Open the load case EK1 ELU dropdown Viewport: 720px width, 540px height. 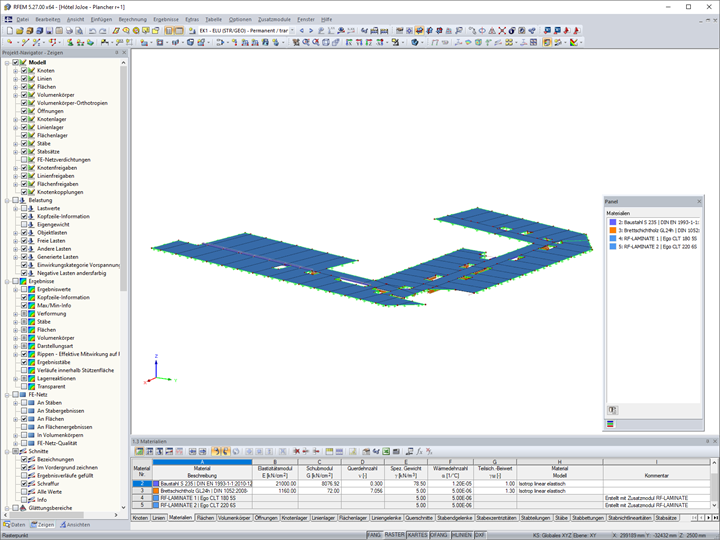click(292, 31)
